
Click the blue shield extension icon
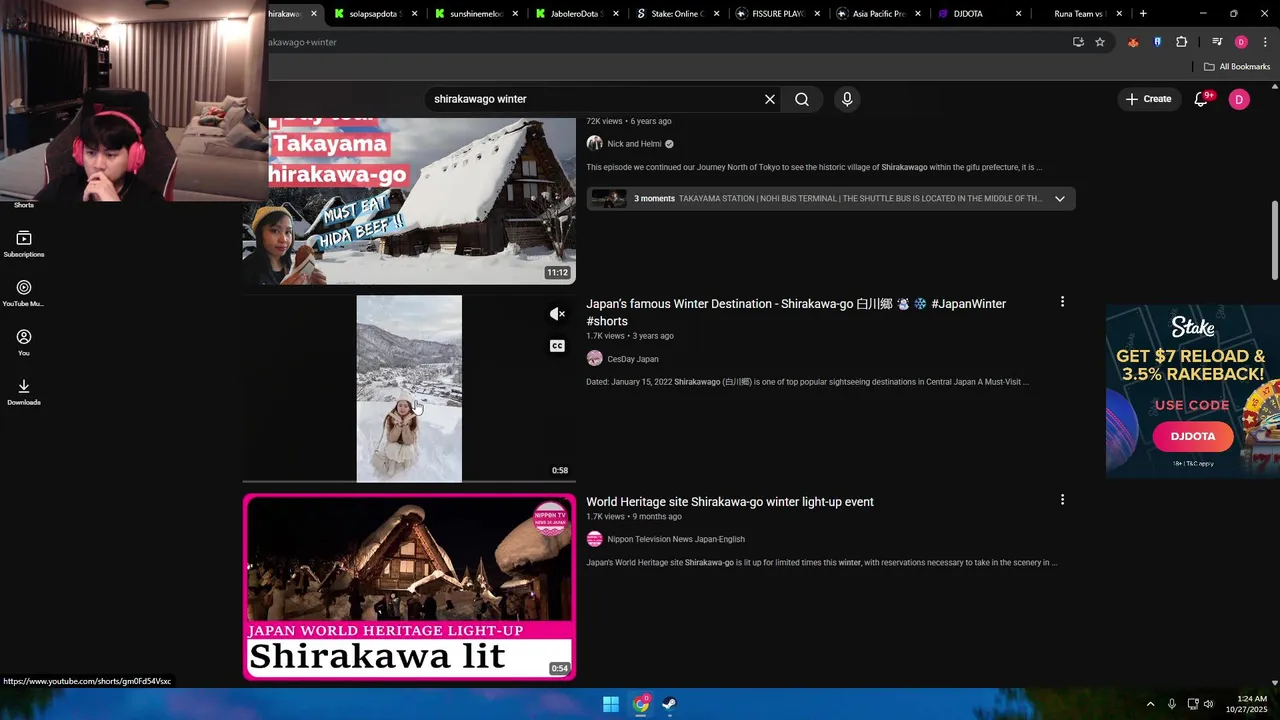tap(1157, 42)
